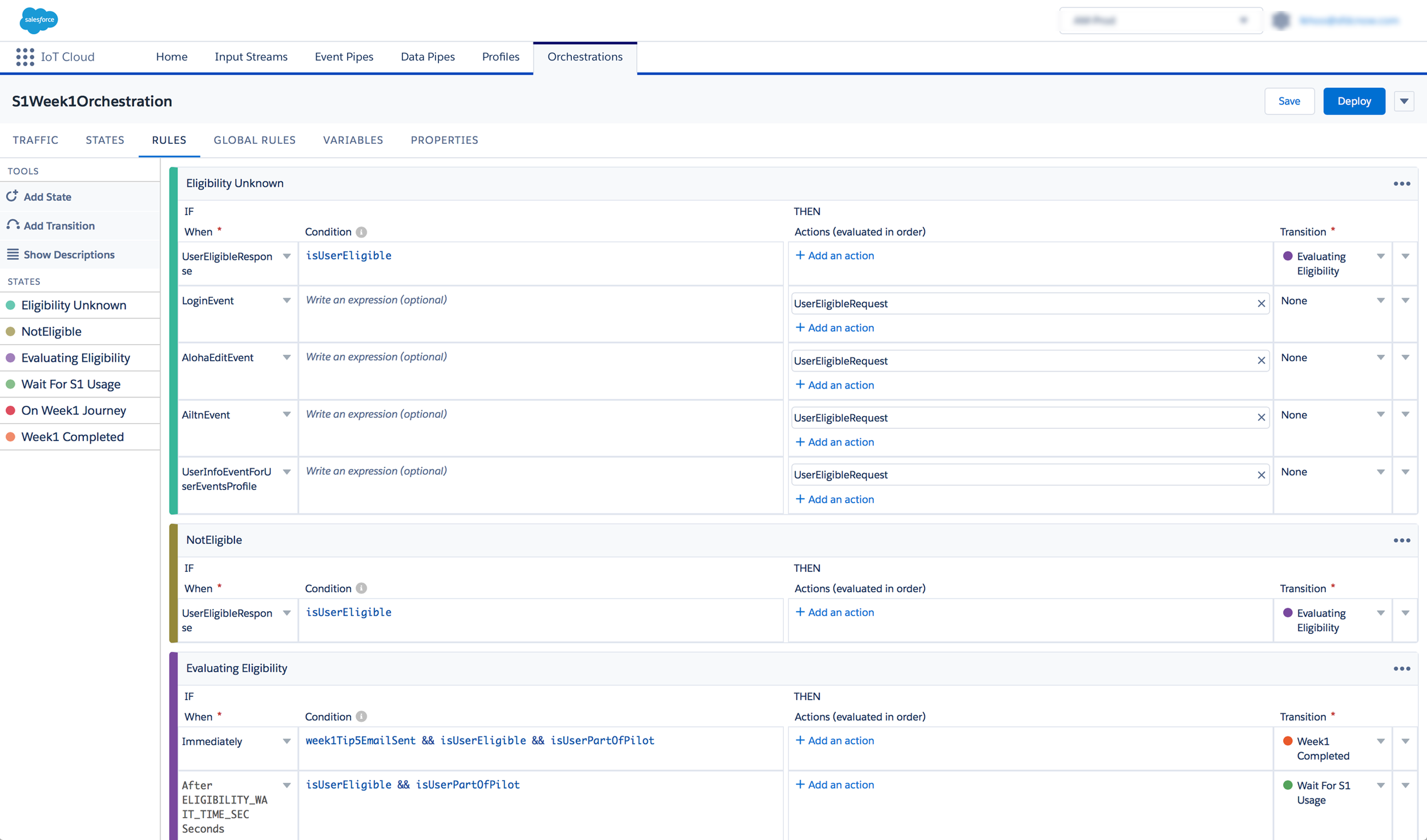
Task: Remove UserEligibleRequest action in AiltnEvent row
Action: (1261, 418)
